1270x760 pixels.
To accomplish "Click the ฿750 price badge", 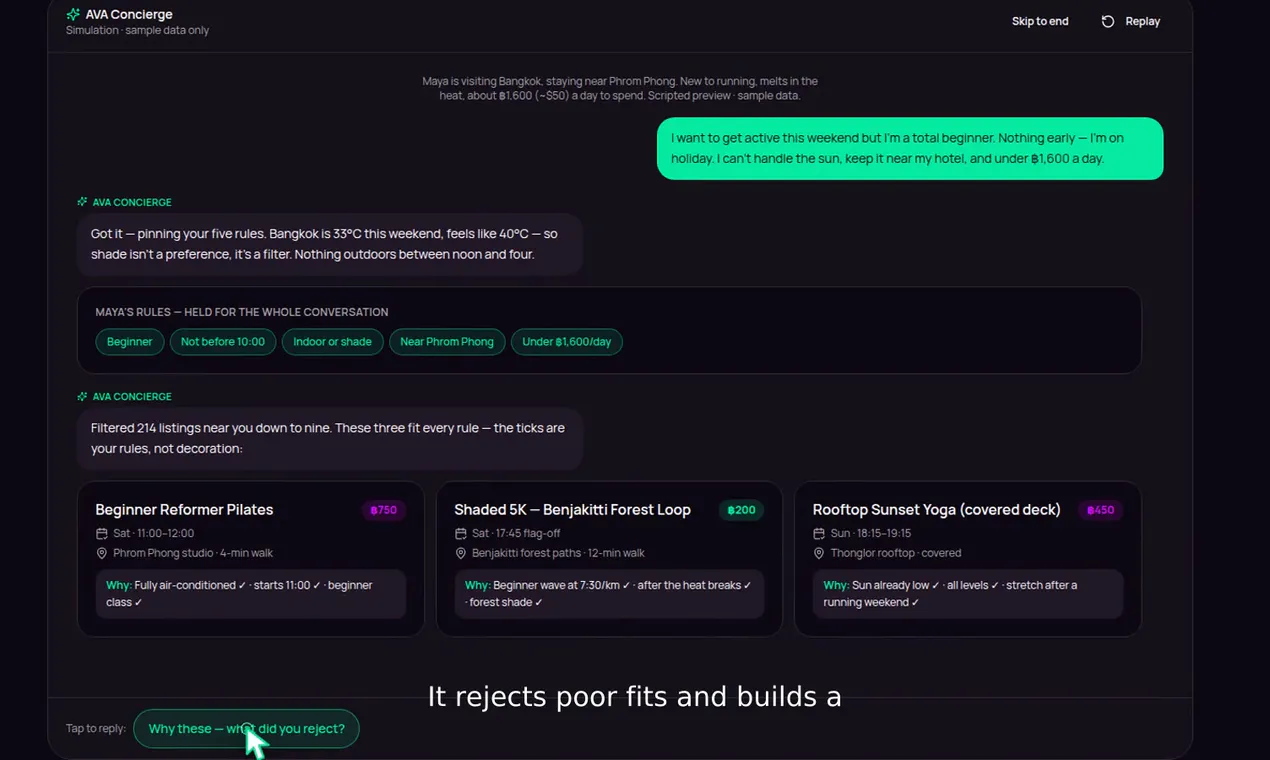I will 384,510.
